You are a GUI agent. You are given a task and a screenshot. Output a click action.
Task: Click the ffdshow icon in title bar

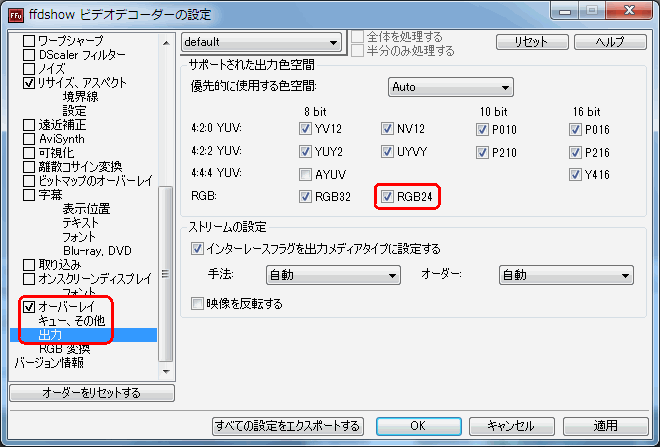point(16,15)
